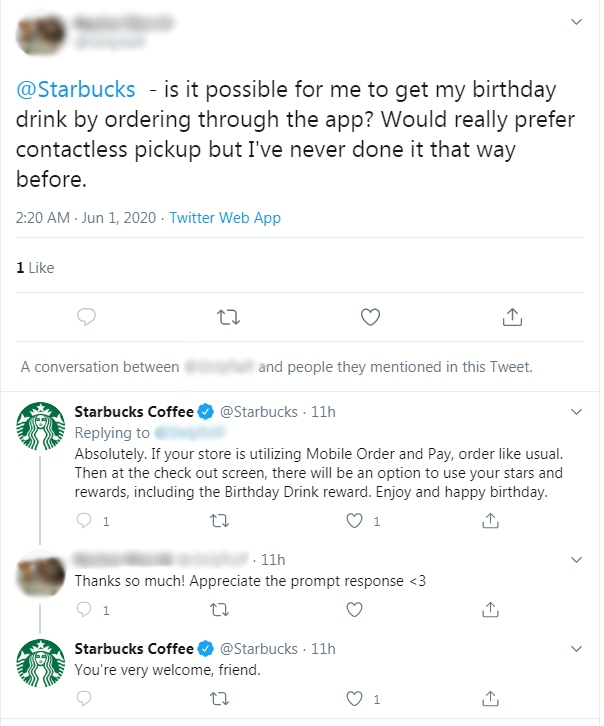The width and height of the screenshot is (604, 726).
Task: Retweet the main birthday drink tweet
Action: pos(228,318)
